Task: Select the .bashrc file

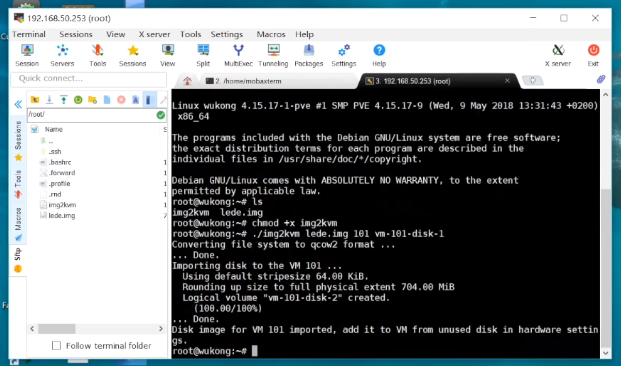Action: 59,162
